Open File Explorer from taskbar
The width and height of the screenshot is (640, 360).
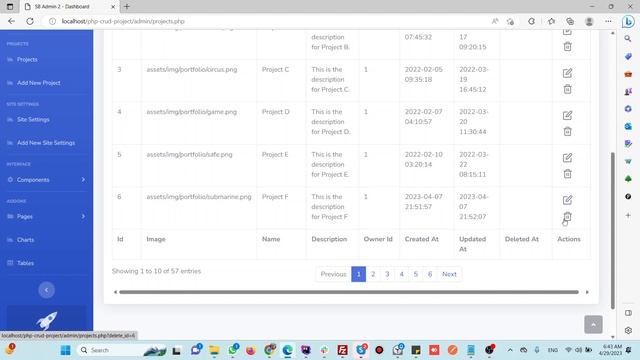214,350
